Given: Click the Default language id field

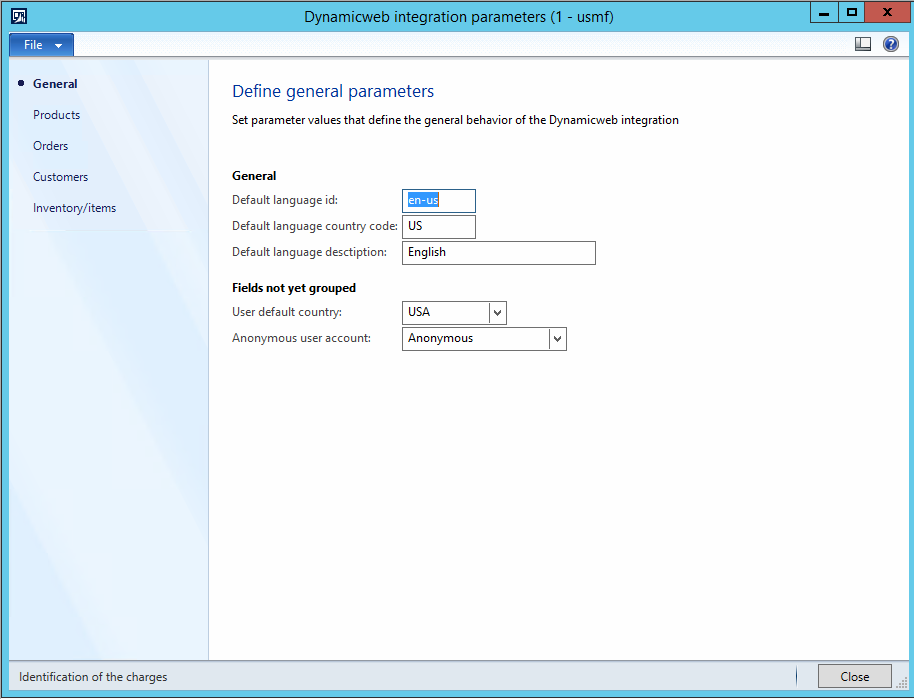Looking at the screenshot, I should click(439, 200).
